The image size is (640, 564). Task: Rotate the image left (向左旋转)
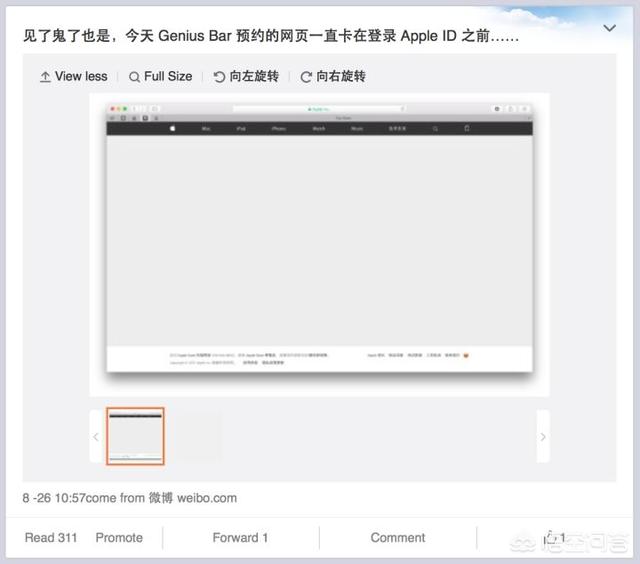pos(246,76)
